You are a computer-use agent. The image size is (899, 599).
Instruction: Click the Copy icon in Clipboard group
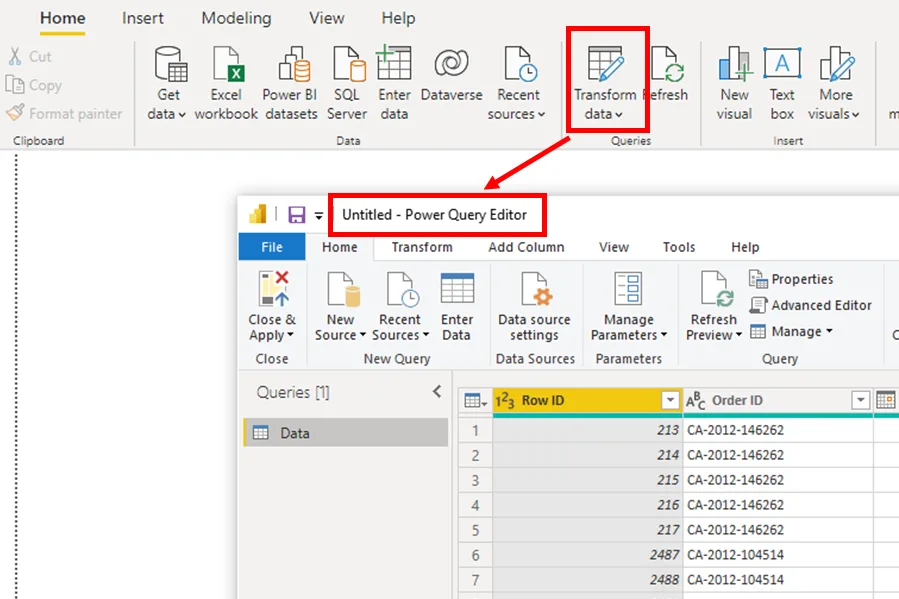click(x=15, y=84)
